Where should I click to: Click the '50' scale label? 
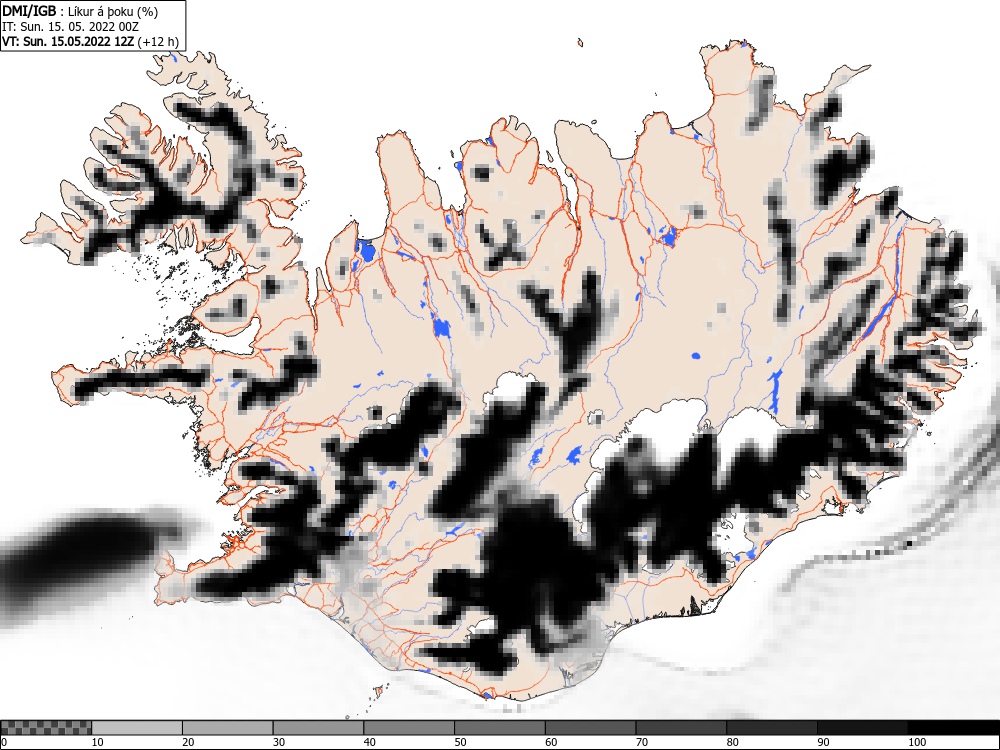(460, 742)
